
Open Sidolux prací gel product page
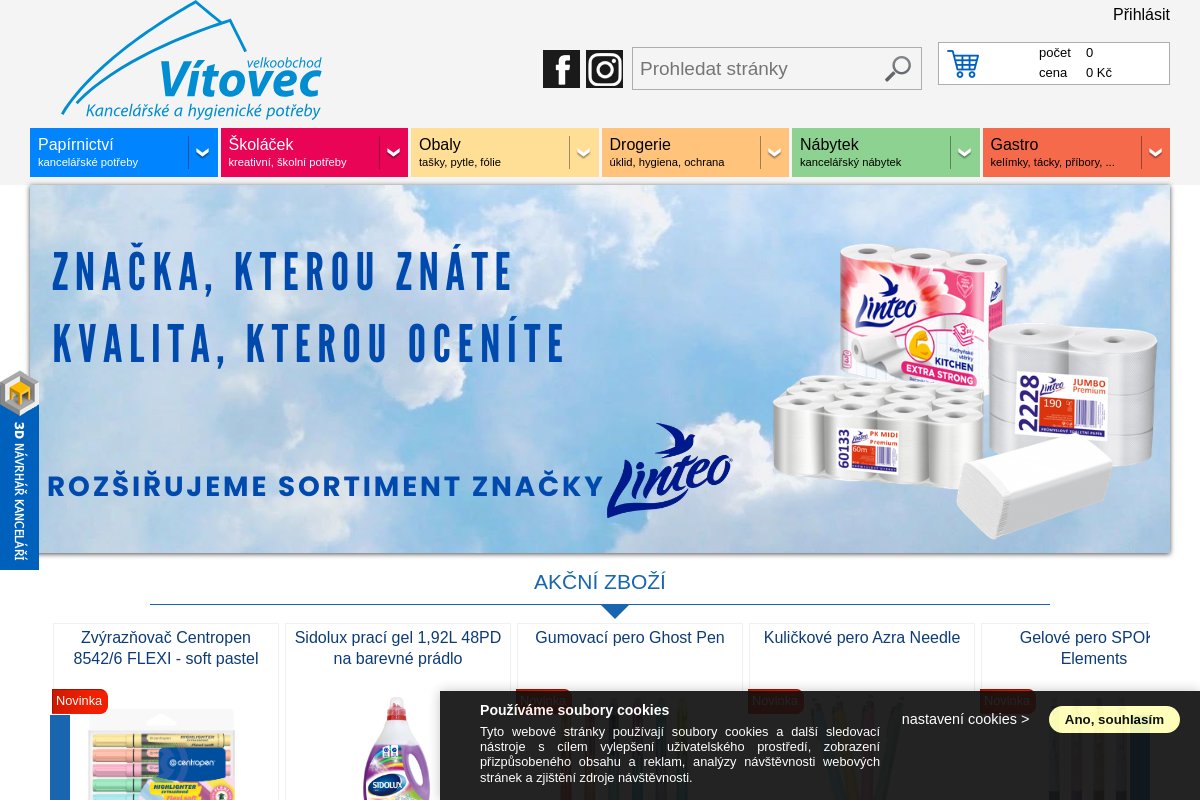click(x=398, y=648)
